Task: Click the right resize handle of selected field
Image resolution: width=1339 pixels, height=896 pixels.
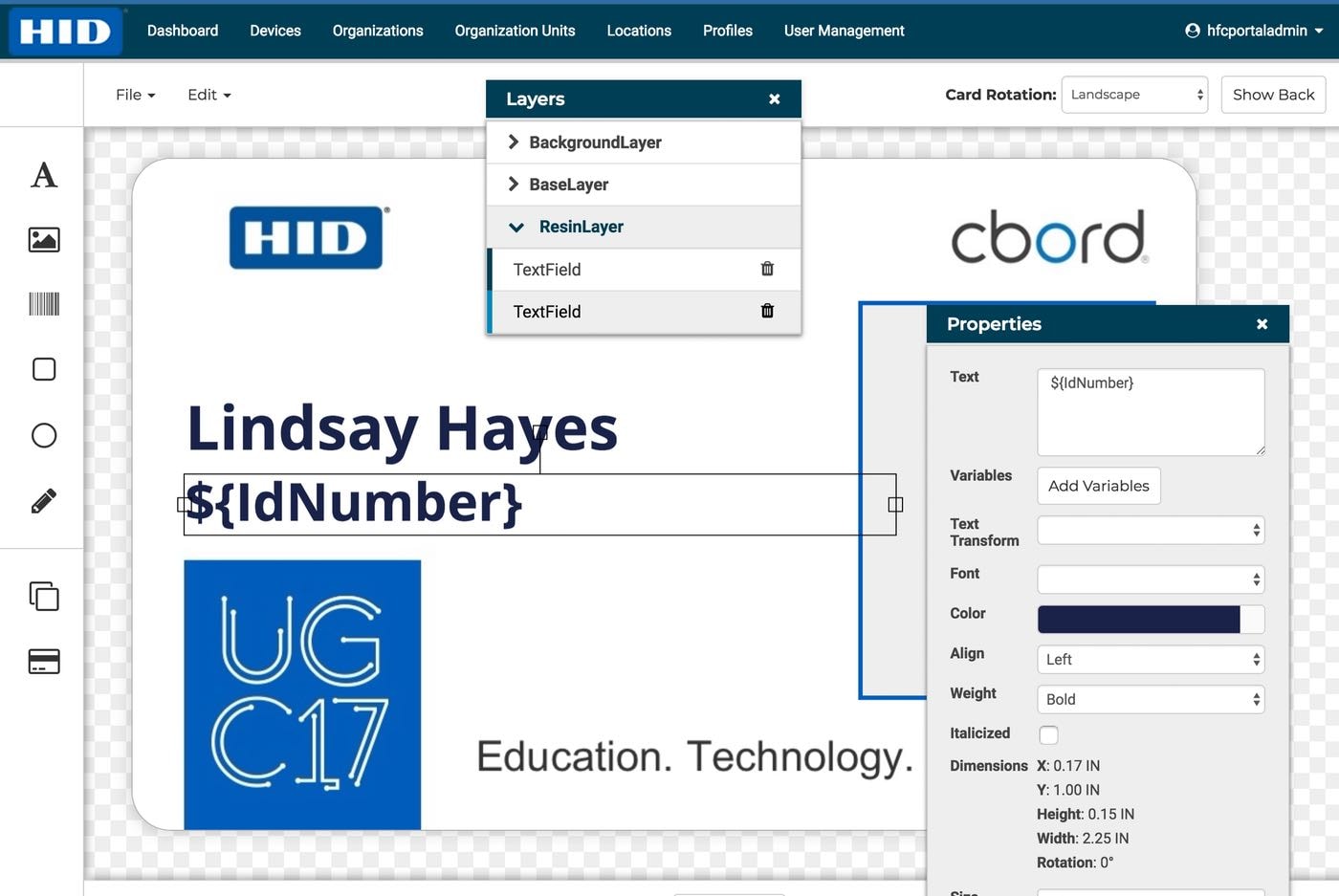Action: [895, 504]
